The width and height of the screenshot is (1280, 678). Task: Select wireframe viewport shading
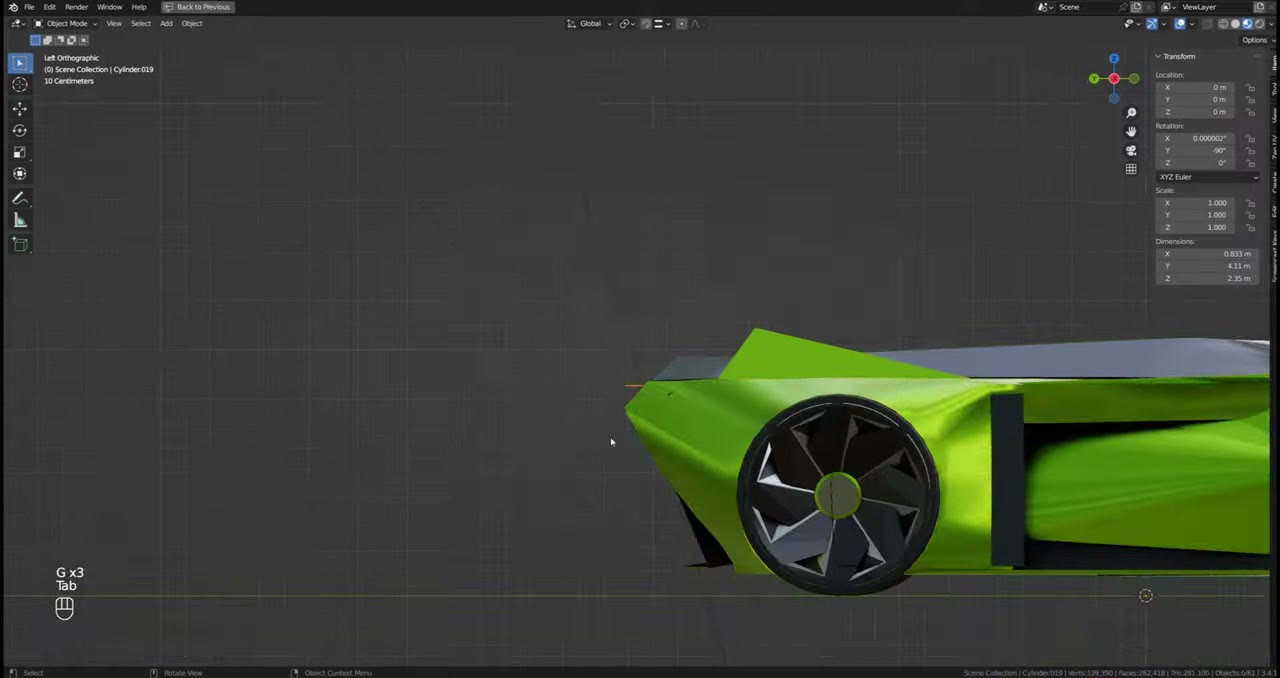(x=1223, y=24)
